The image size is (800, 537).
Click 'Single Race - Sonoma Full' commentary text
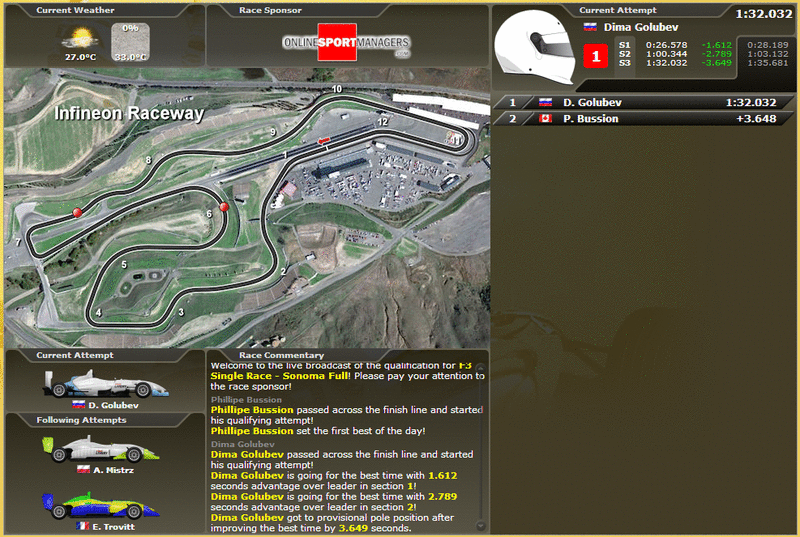[280, 376]
